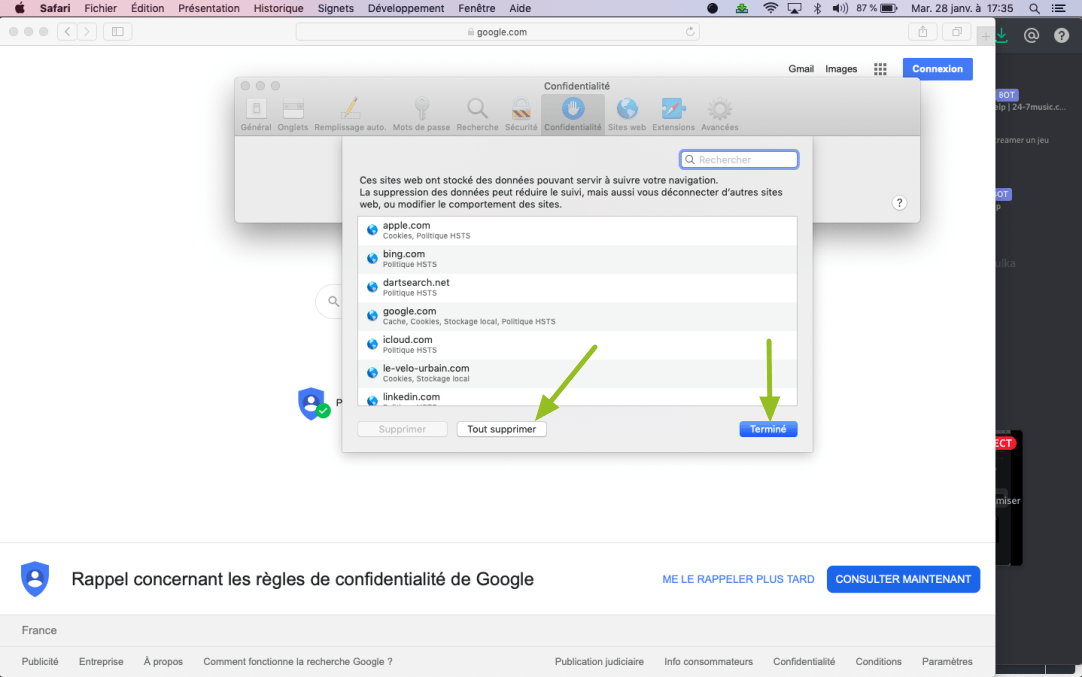Select apple.com in the website list
1082x677 pixels.
click(x=578, y=230)
